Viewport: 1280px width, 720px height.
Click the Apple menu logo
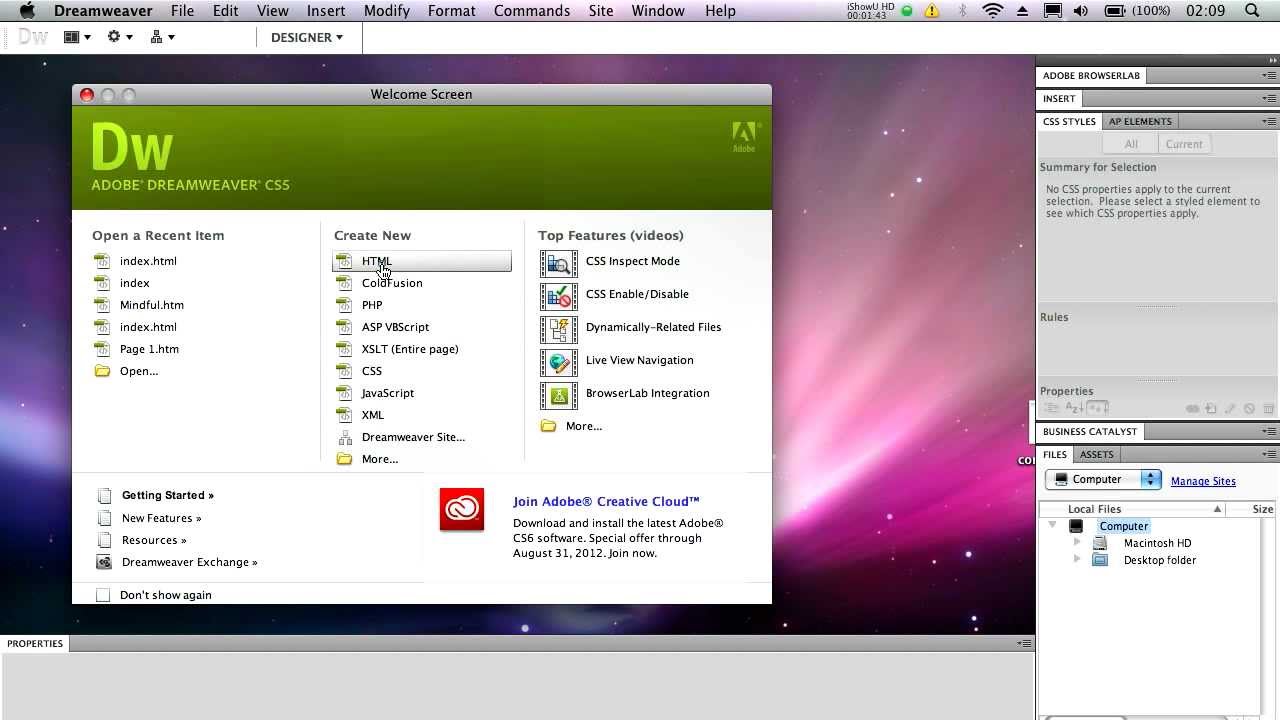(x=27, y=11)
